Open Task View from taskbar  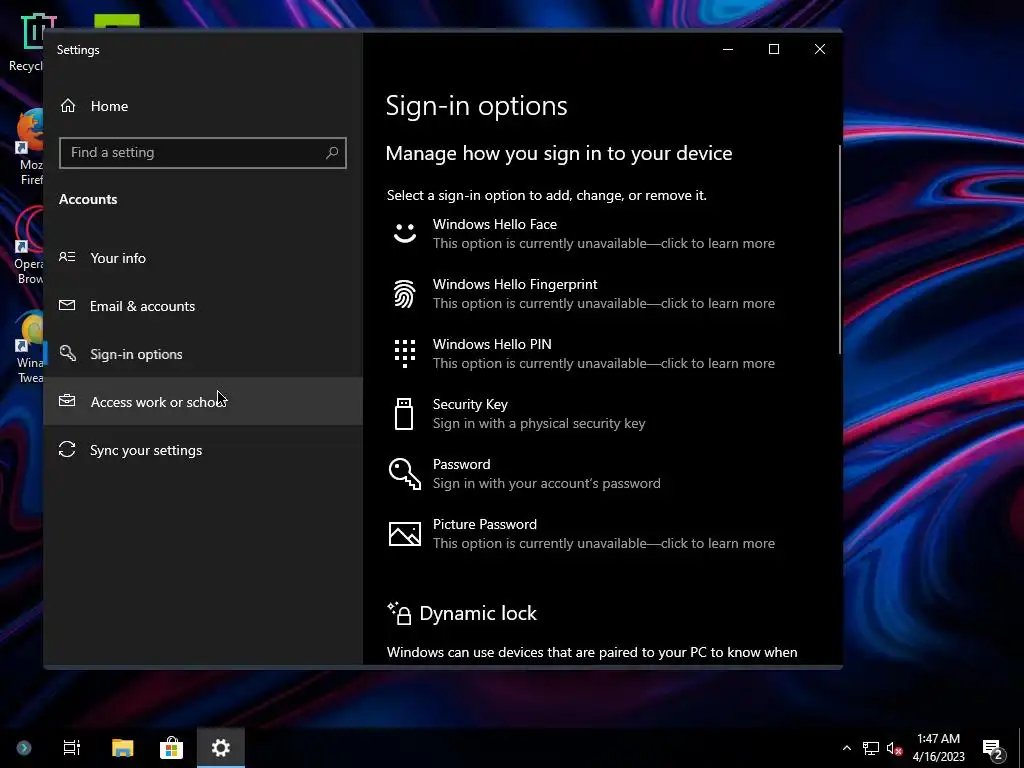point(72,748)
